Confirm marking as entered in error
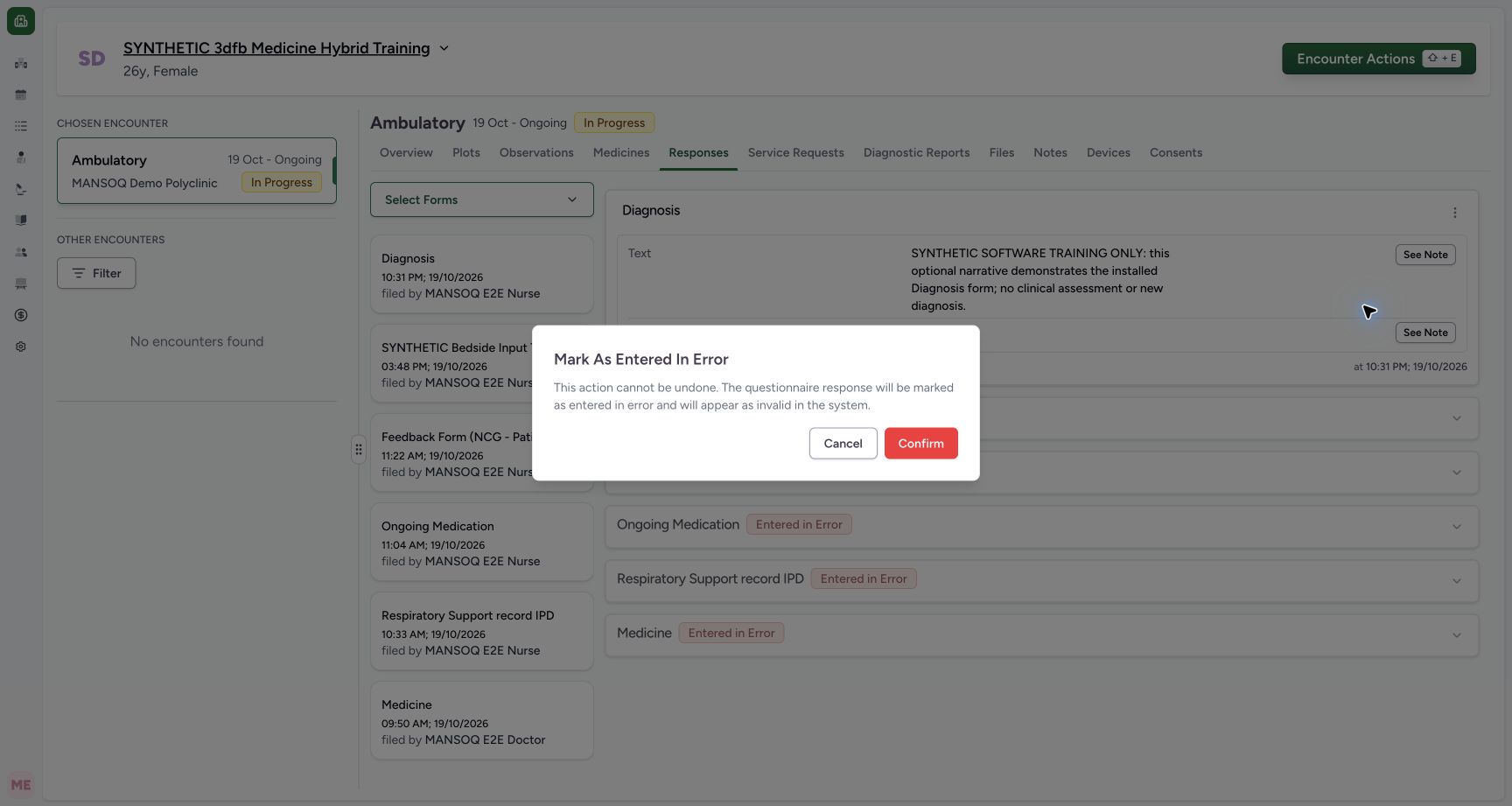The height and width of the screenshot is (806, 1512). pos(921,443)
